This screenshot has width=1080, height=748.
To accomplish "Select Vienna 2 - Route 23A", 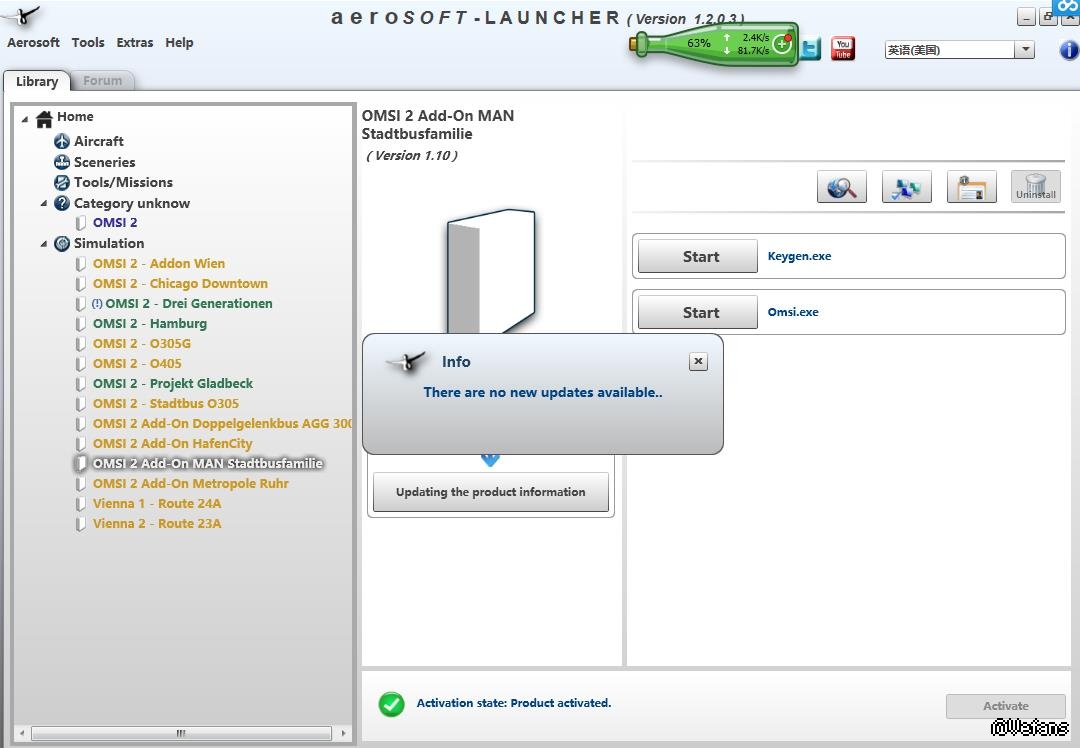I will pos(157,523).
